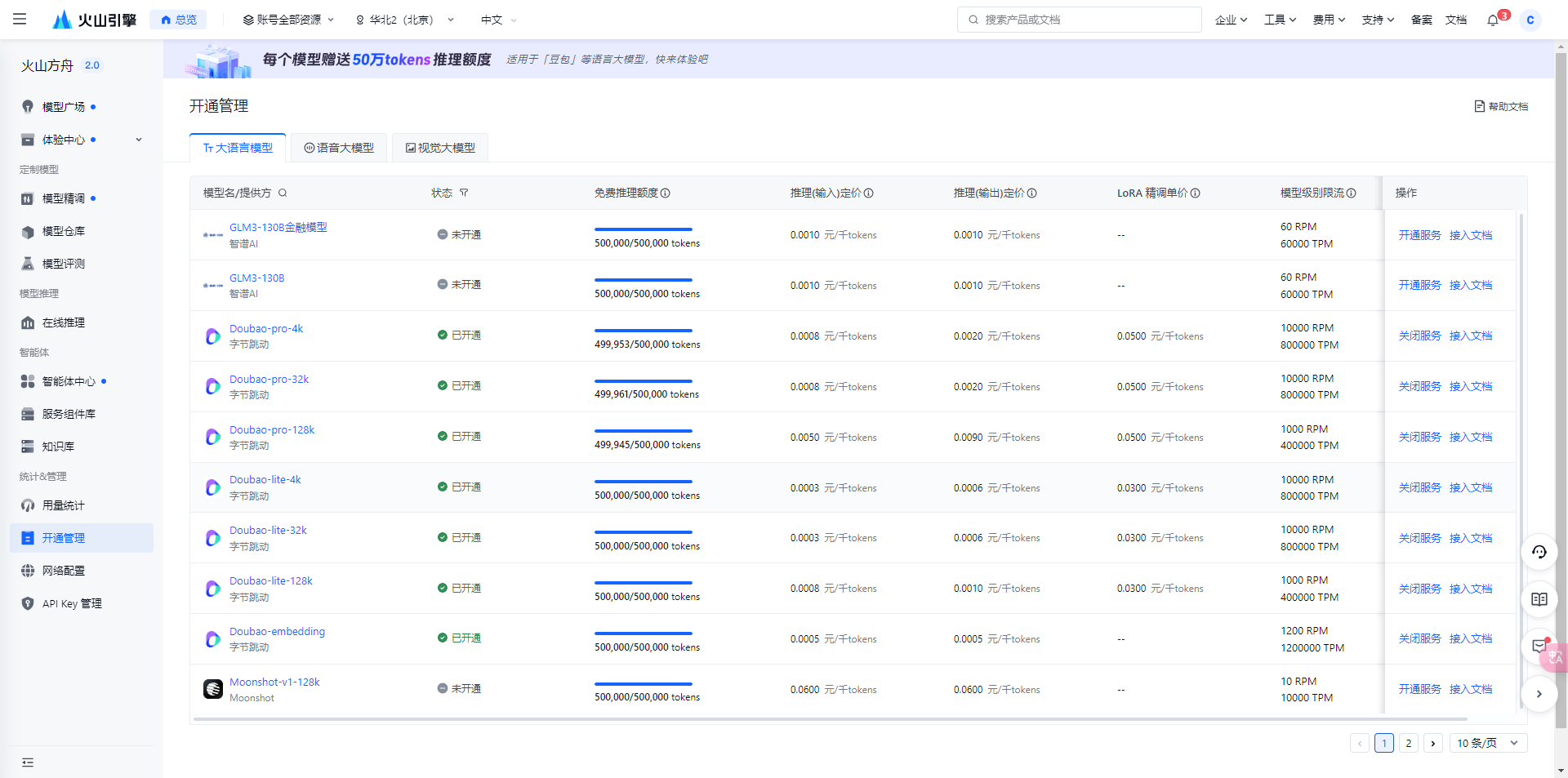Click the info icon beside 免费推理额度
Screen dimensions: 1568x778
666,193
